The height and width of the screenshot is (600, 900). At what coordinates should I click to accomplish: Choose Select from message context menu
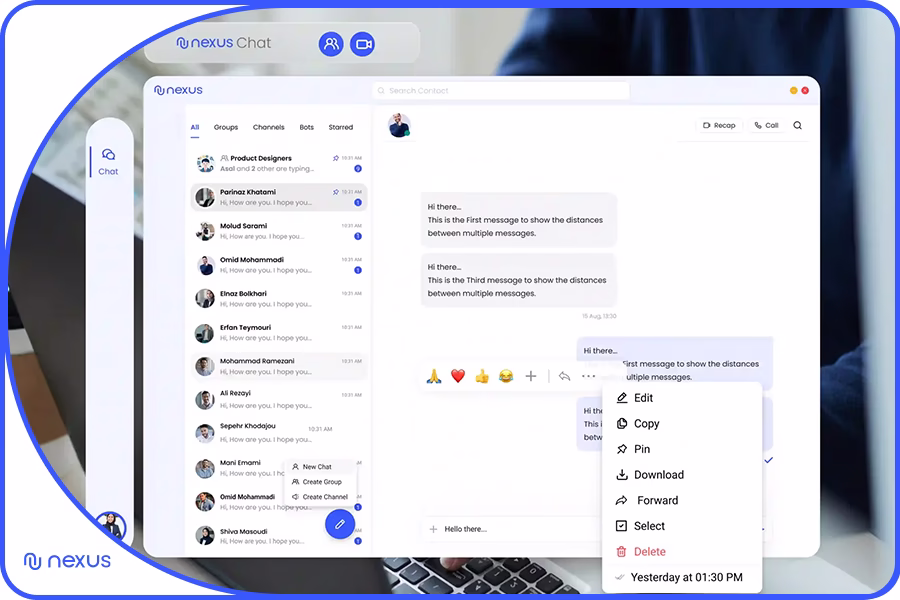[x=648, y=526]
